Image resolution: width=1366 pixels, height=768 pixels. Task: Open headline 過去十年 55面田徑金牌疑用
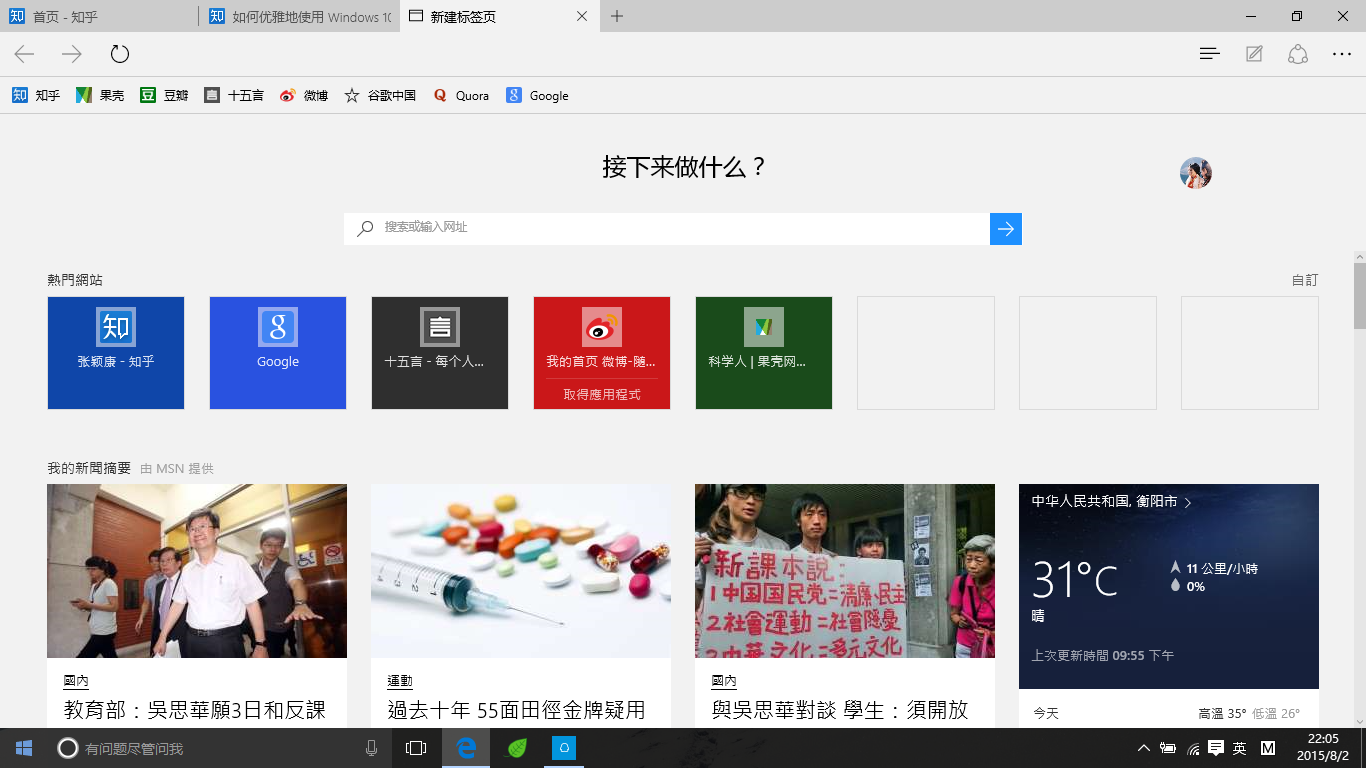point(516,710)
